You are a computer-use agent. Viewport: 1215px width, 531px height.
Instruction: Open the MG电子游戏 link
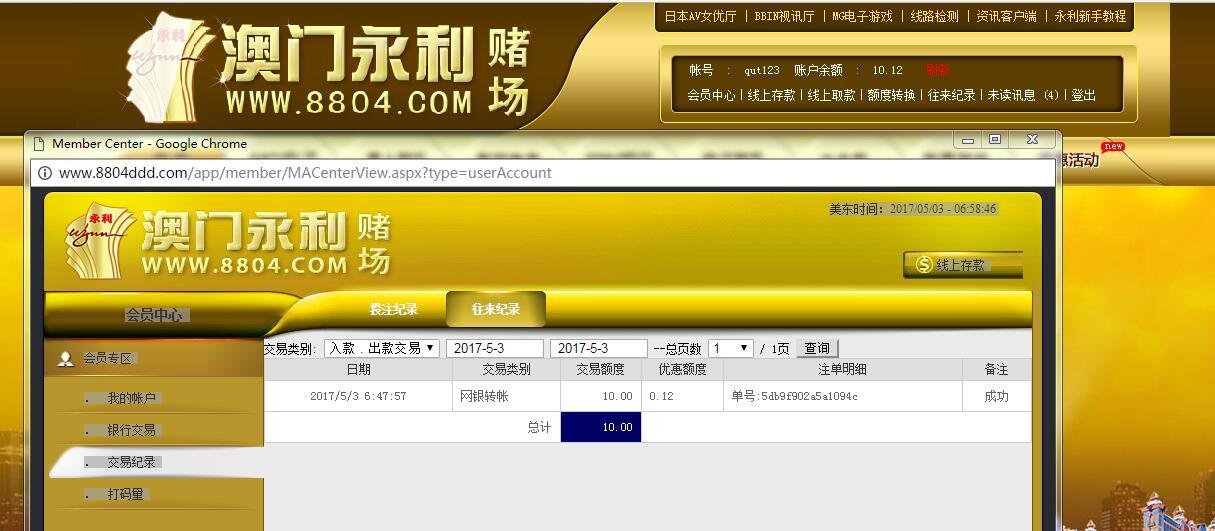862,16
